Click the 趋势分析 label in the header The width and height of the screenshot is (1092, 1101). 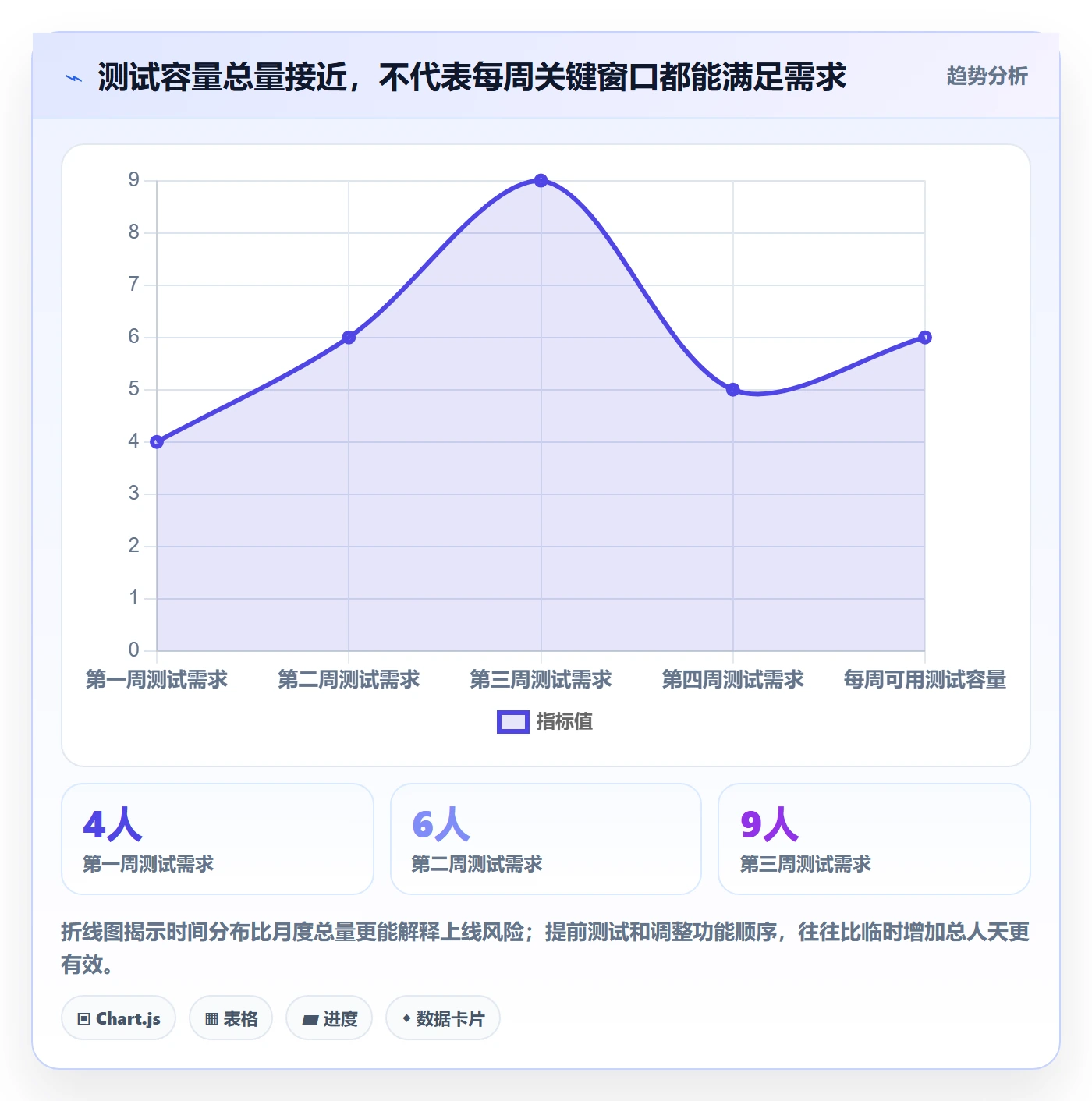[x=987, y=76]
